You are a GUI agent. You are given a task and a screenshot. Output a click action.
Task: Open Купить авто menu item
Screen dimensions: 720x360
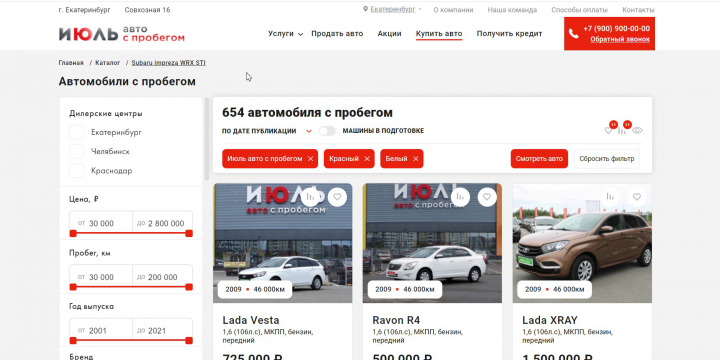coord(439,34)
